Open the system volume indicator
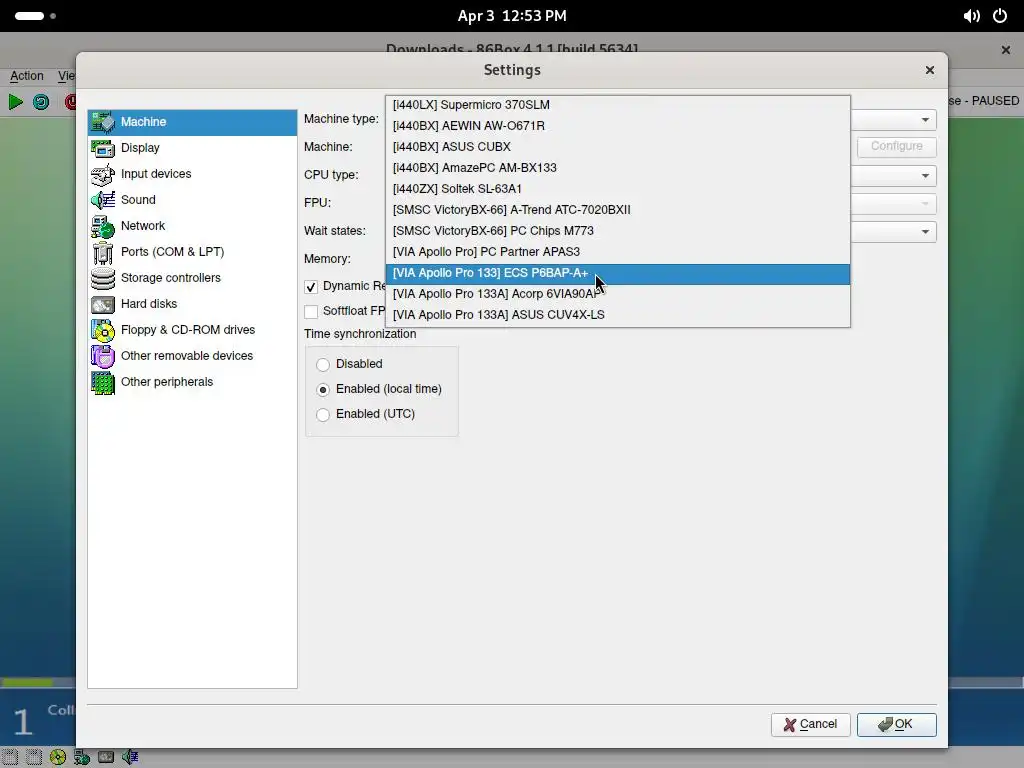This screenshot has height=768, width=1024. click(x=971, y=16)
